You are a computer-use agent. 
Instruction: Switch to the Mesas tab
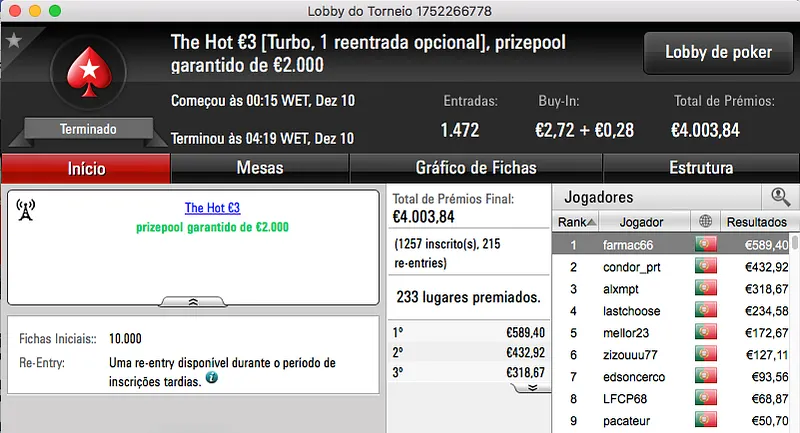pos(259,168)
